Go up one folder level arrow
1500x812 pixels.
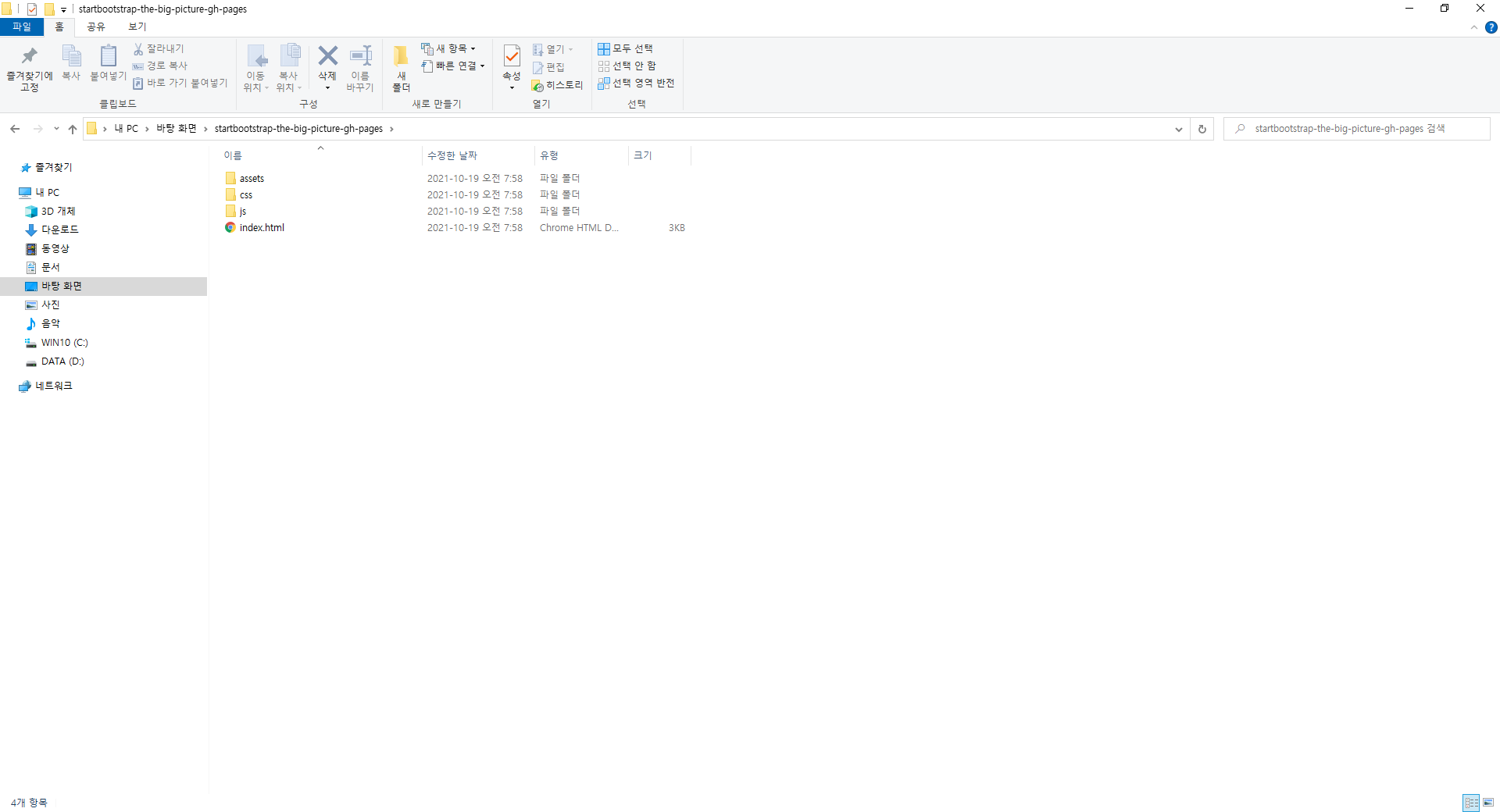click(73, 129)
